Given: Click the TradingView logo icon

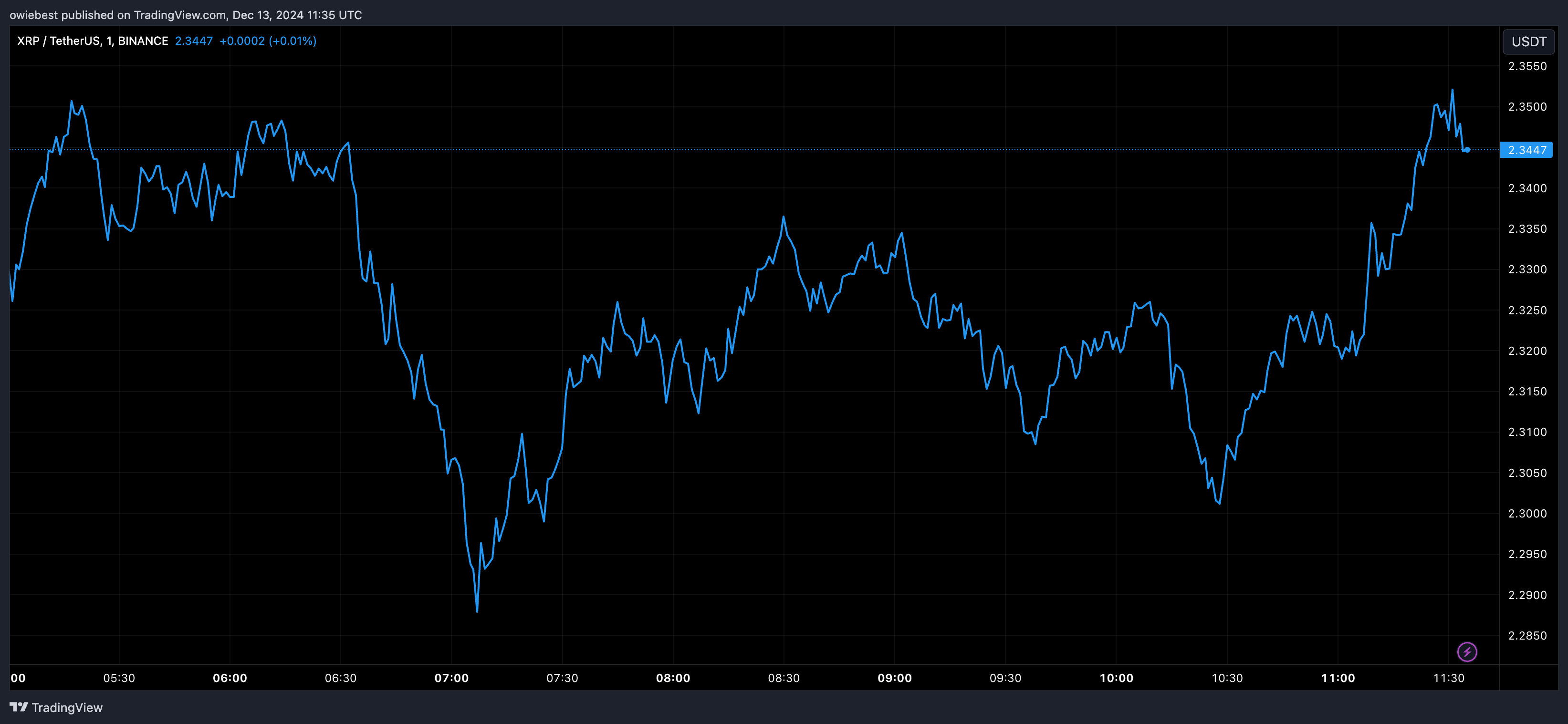Looking at the screenshot, I should [x=18, y=707].
